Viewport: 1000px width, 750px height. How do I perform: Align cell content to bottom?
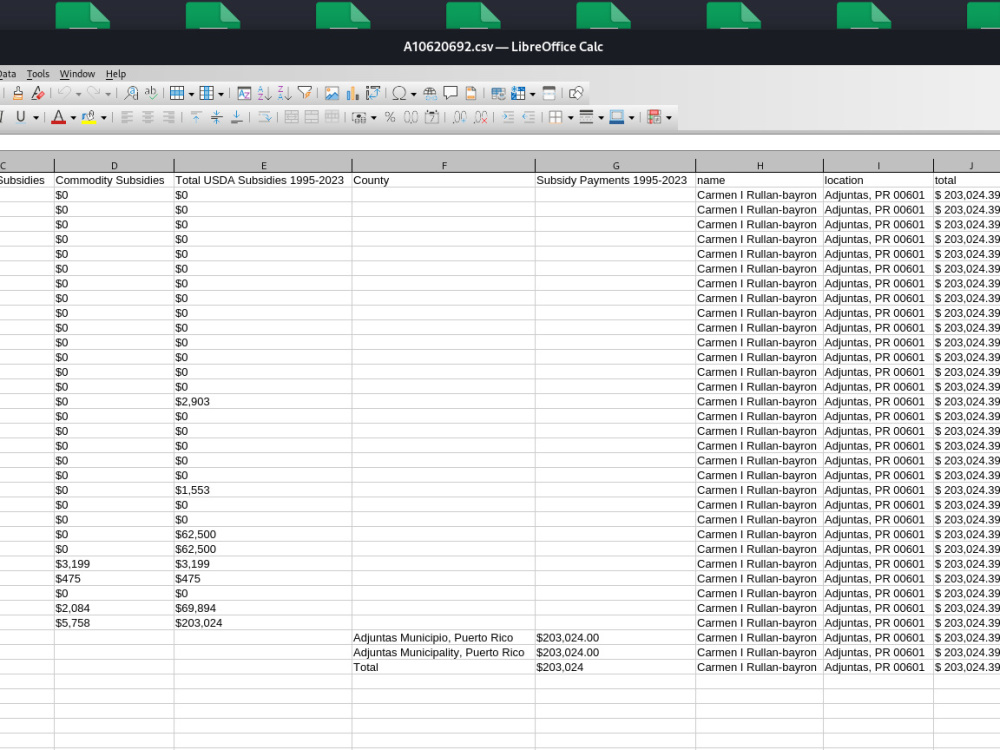[237, 117]
